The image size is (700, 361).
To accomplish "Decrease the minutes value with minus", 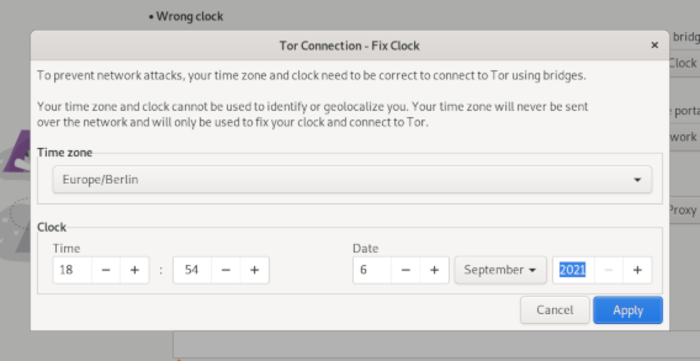I will pos(226,270).
